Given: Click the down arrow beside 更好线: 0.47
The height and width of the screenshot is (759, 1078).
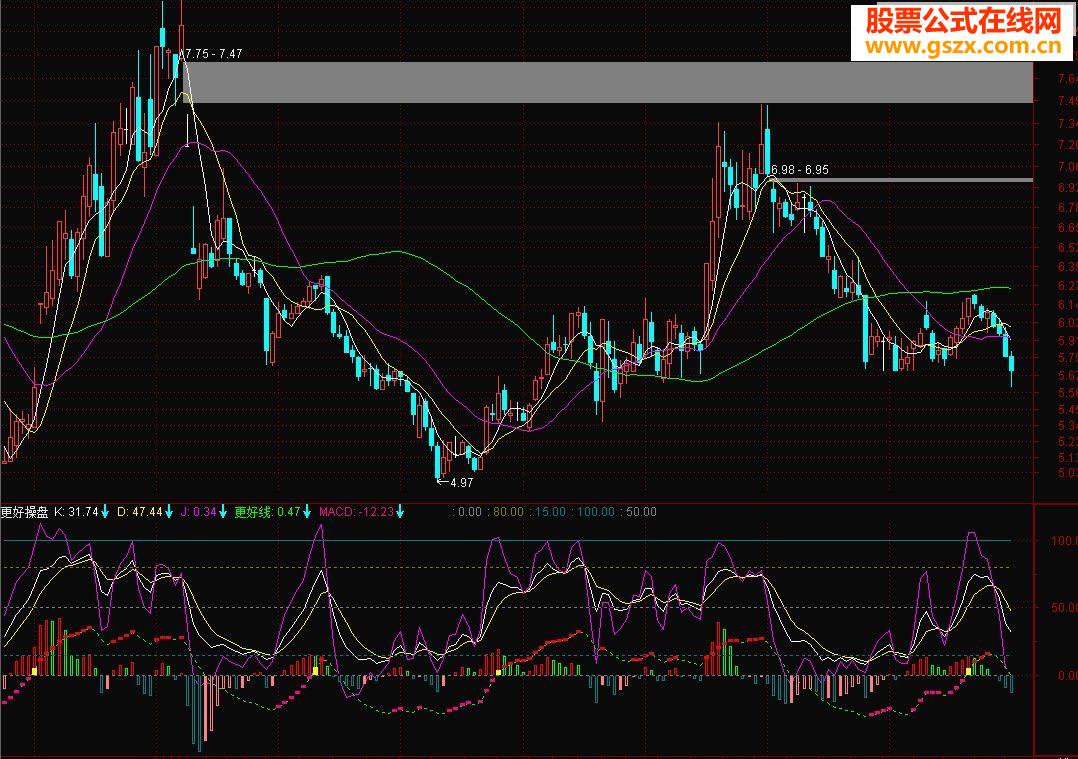Looking at the screenshot, I should [307, 512].
